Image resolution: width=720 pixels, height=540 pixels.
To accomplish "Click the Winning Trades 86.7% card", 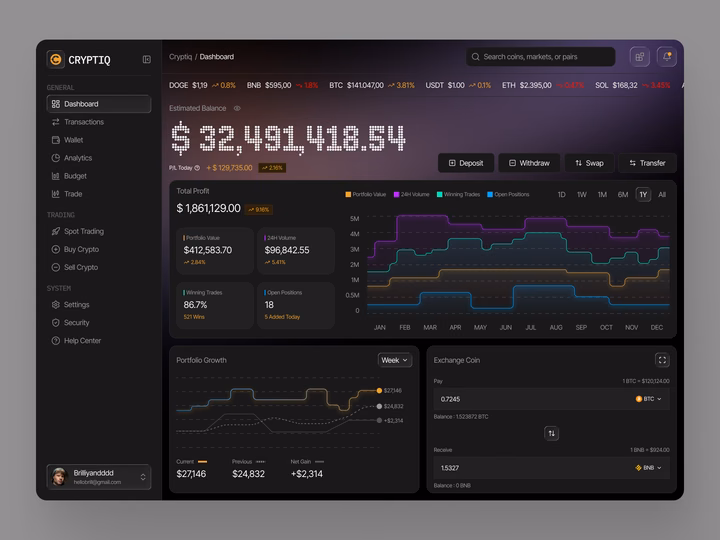I will (215, 305).
